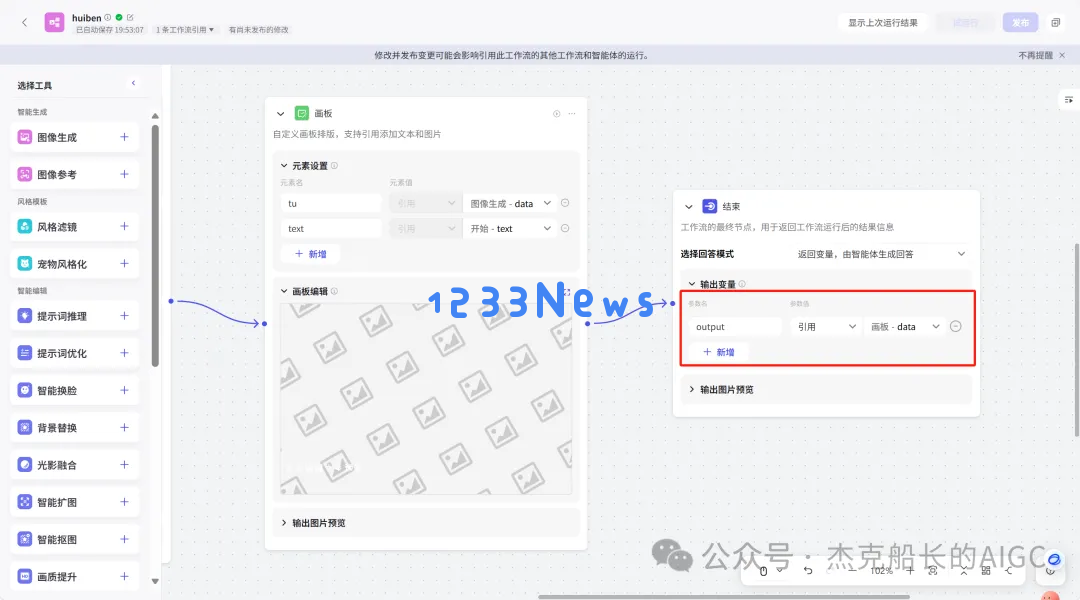This screenshot has width=1080, height=600.
Task: Remove the text element row
Action: (x=565, y=228)
